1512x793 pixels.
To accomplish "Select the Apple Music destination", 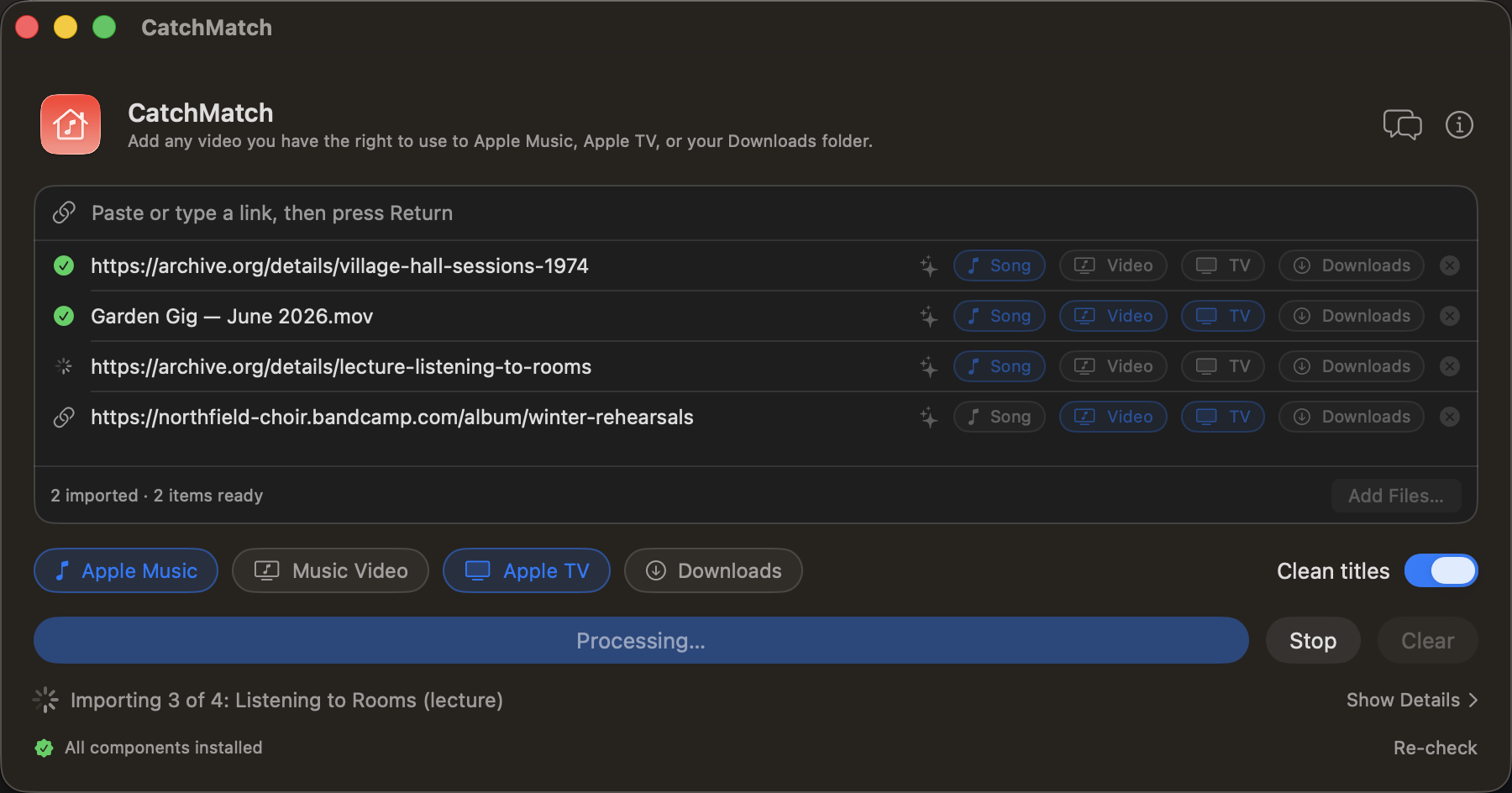I will click(x=126, y=570).
